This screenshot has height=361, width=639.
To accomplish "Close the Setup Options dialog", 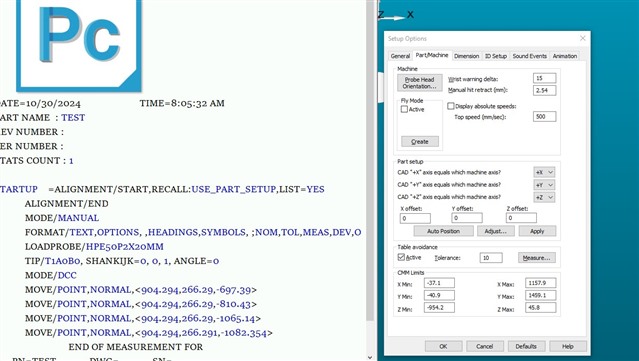I will (583, 38).
